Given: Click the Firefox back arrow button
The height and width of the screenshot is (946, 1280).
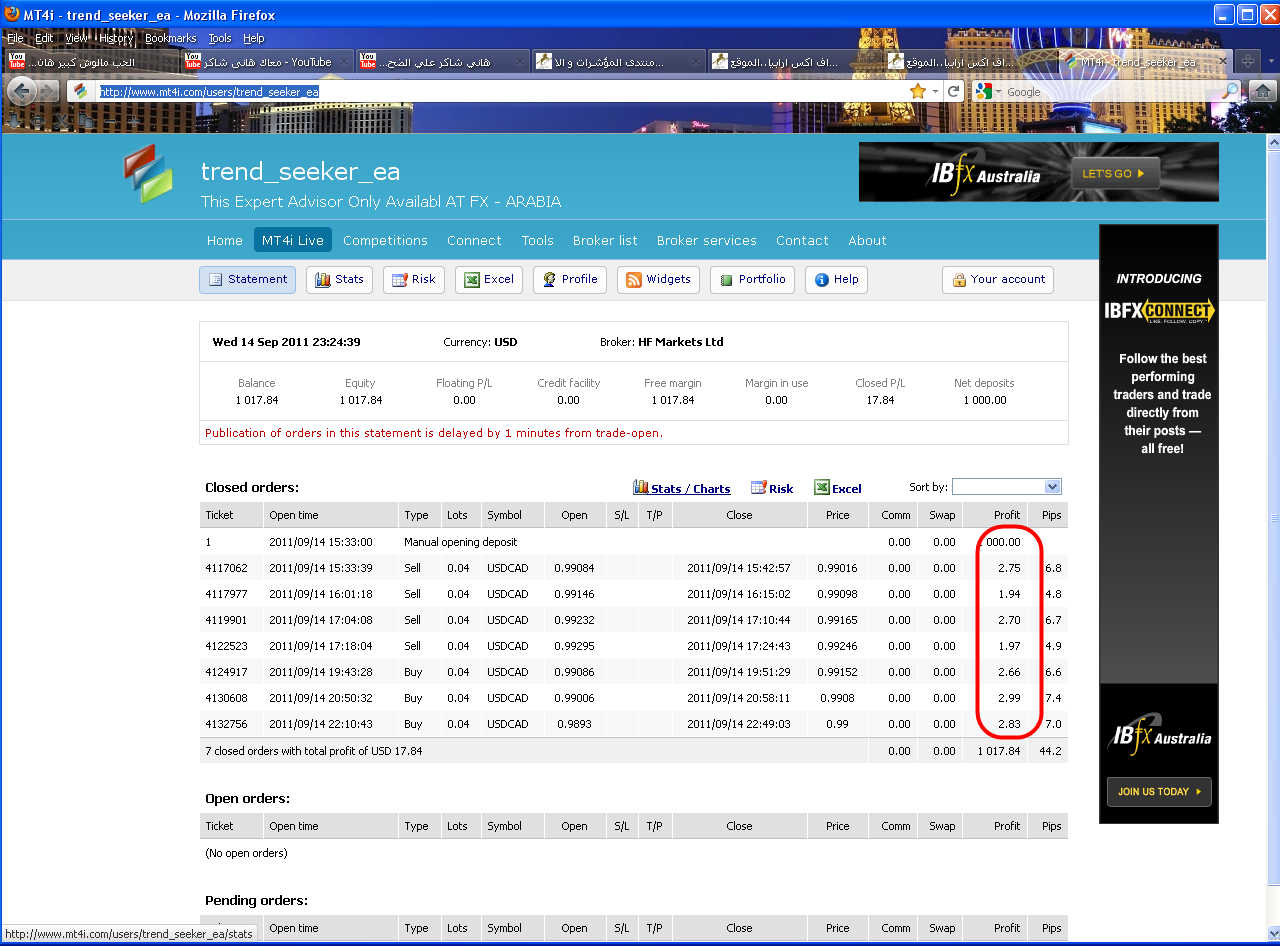Looking at the screenshot, I should pyautogui.click(x=22, y=91).
